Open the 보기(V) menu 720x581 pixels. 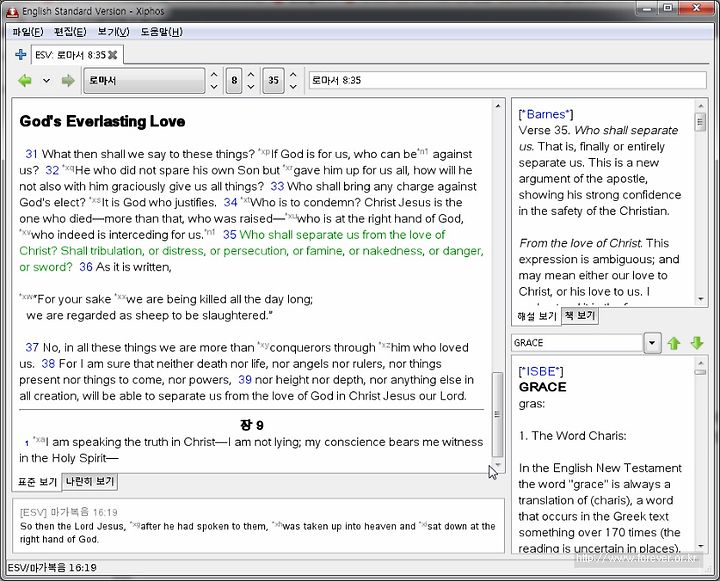click(113, 32)
